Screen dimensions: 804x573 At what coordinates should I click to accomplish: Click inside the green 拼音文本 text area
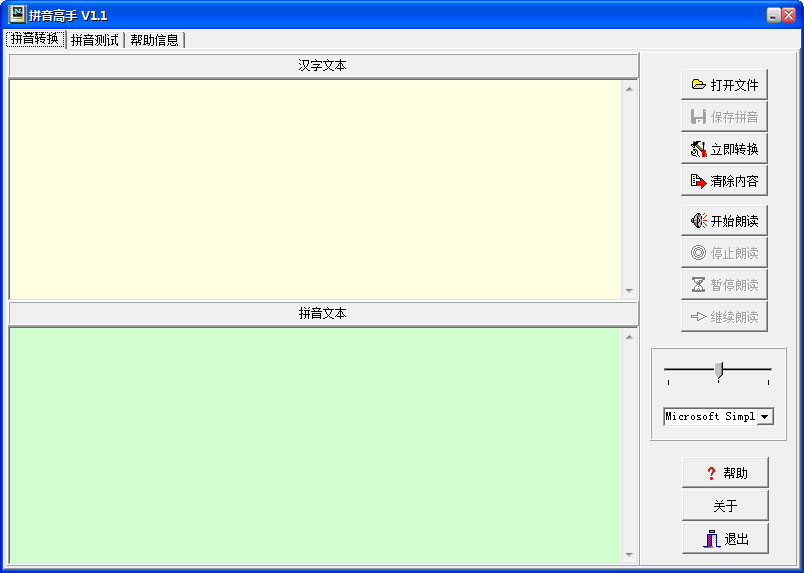[x=315, y=445]
